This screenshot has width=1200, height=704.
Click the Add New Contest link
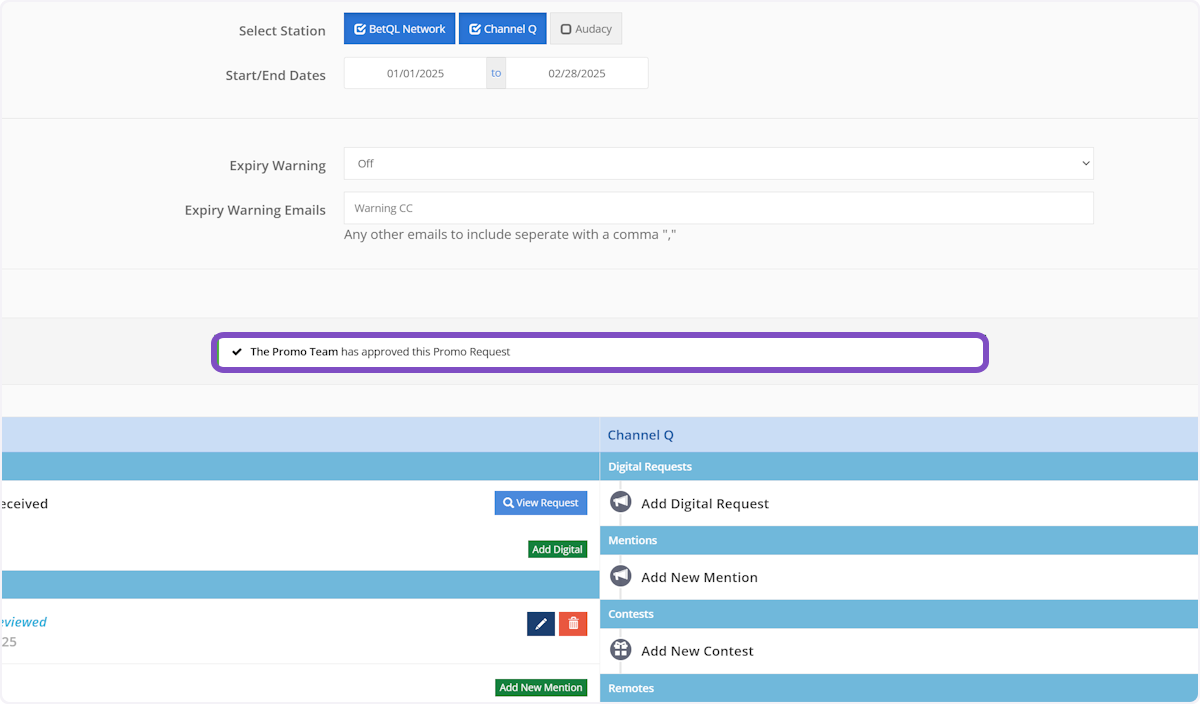[697, 651]
